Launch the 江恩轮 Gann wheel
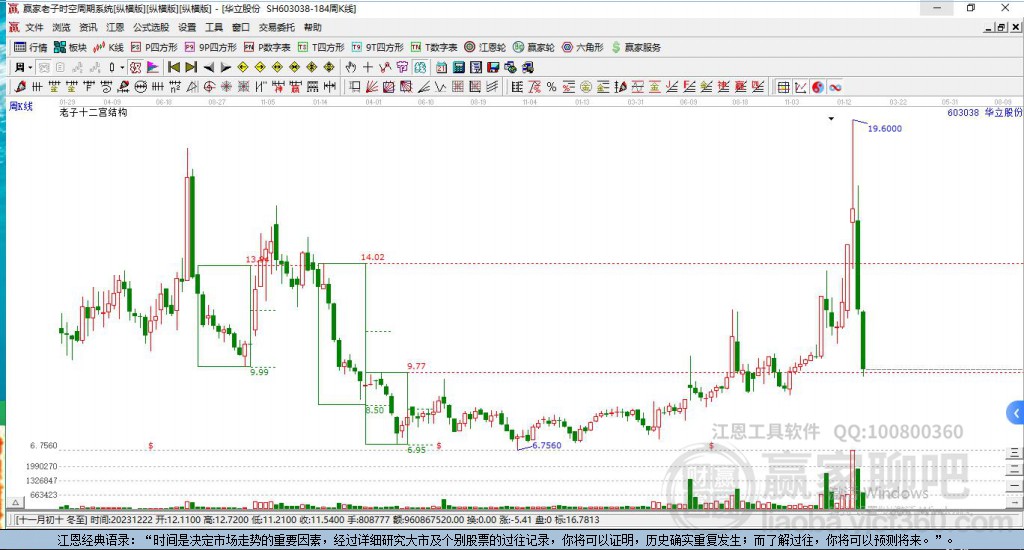This screenshot has width=1024, height=550. coord(485,47)
